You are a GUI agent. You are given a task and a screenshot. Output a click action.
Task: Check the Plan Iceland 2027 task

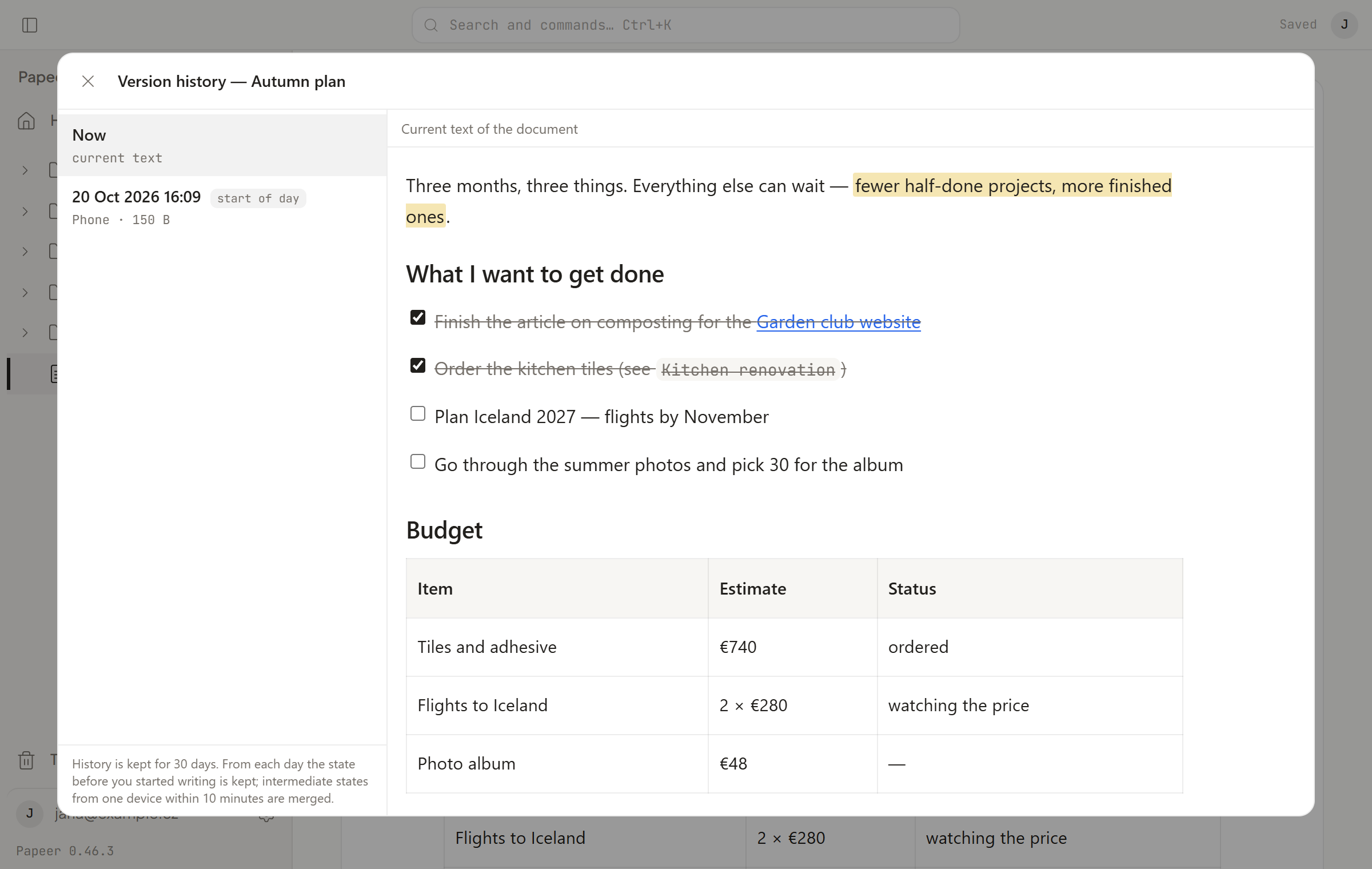tap(418, 413)
